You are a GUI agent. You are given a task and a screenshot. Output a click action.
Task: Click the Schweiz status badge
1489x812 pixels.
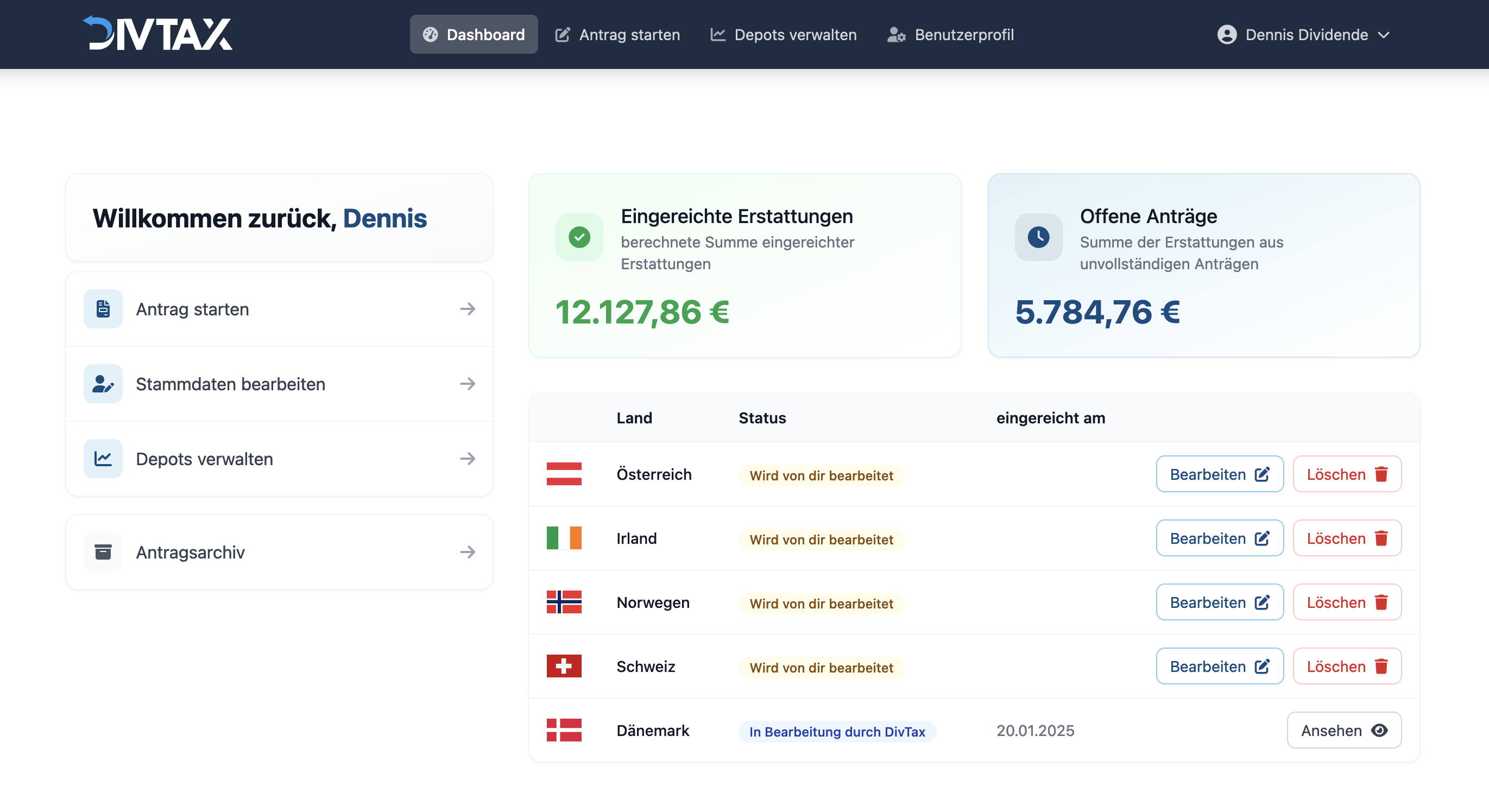(x=822, y=668)
